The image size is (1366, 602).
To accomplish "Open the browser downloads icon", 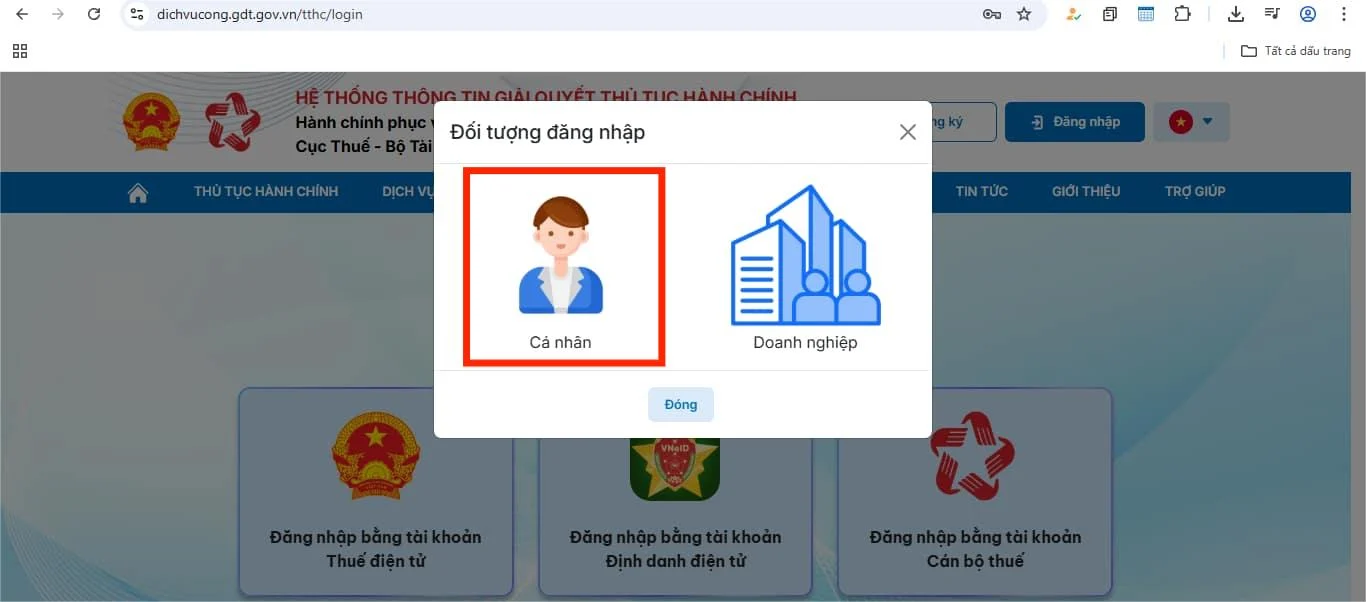I will point(1236,14).
